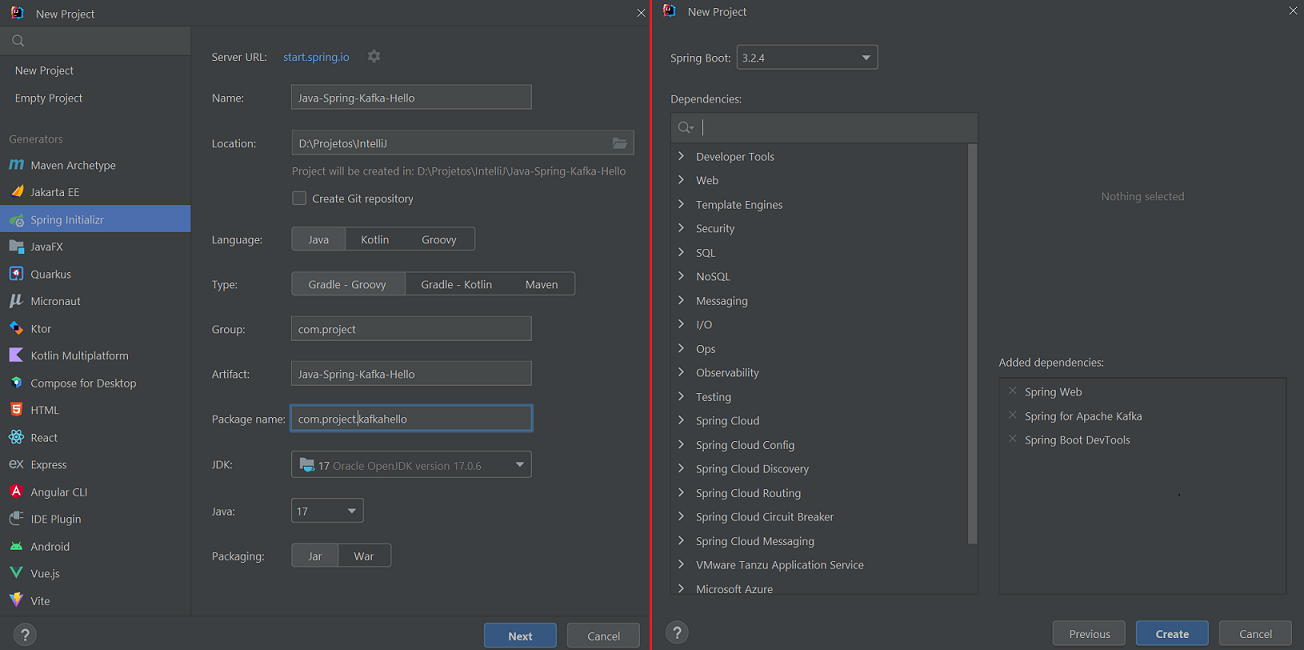Cancel the right New Project dialog

click(1256, 634)
